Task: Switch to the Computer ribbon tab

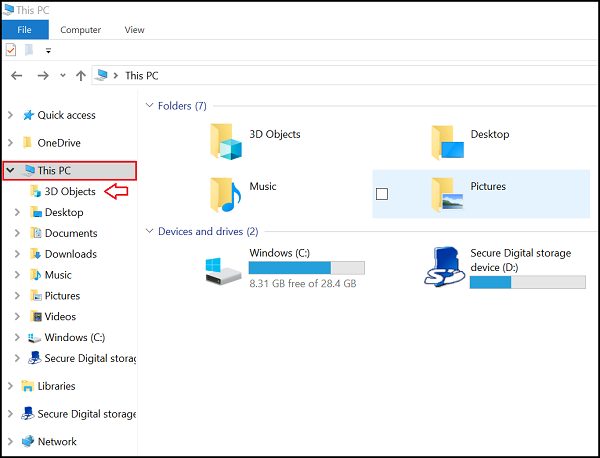Action: point(80,30)
